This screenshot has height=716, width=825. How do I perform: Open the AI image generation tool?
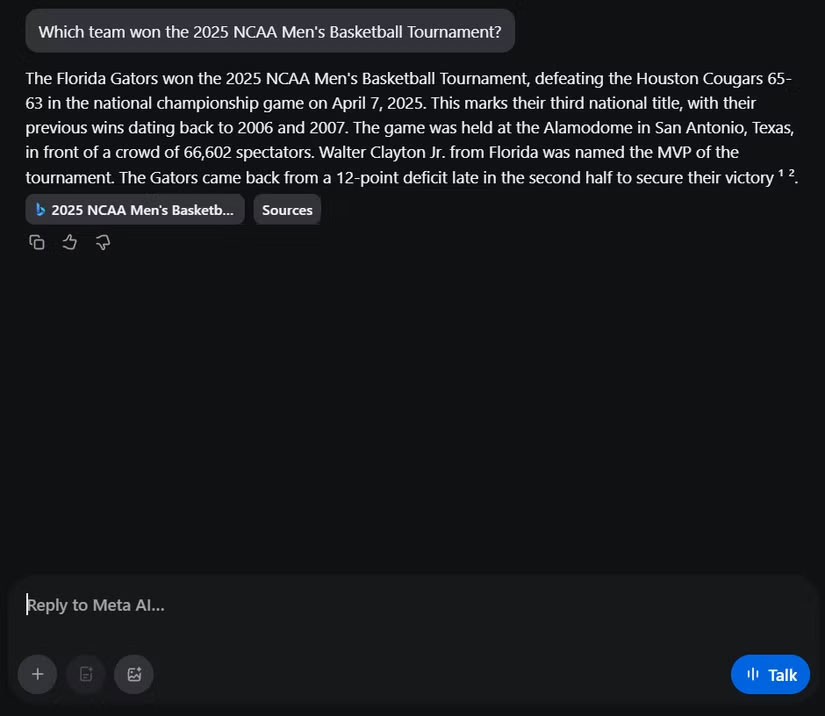click(x=133, y=674)
